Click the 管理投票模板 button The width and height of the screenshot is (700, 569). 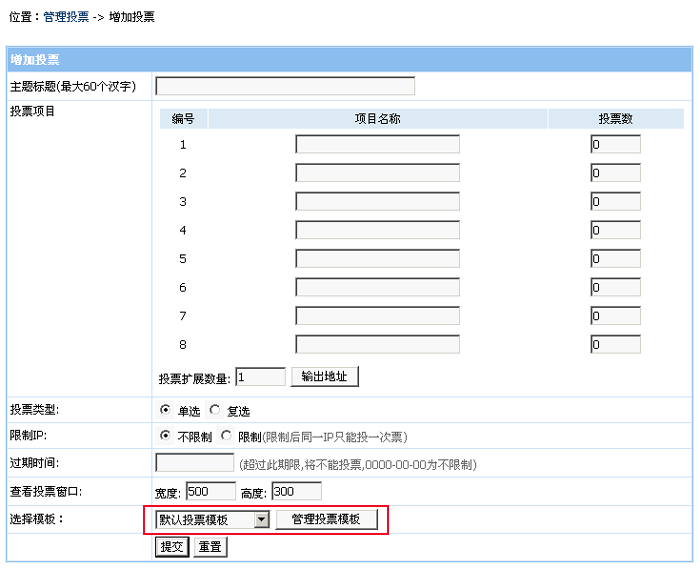(x=326, y=520)
